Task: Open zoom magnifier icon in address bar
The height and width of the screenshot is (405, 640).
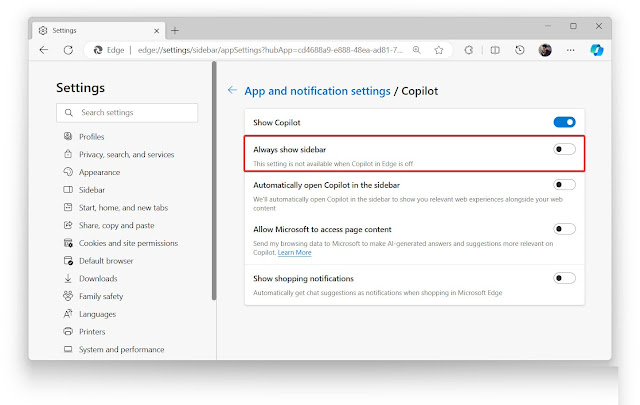Action: coord(416,50)
